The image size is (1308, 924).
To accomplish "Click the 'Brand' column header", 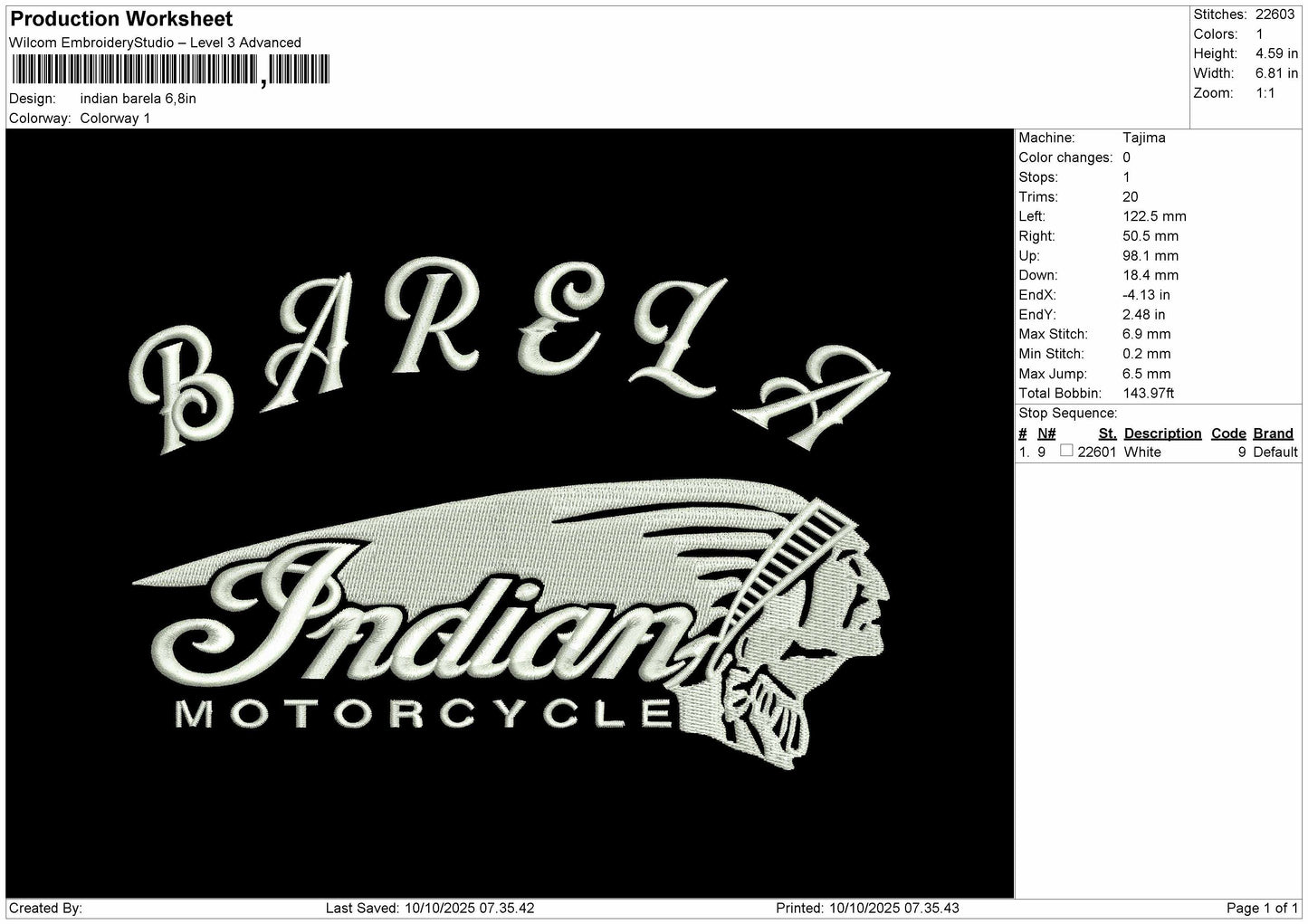I will [1274, 433].
